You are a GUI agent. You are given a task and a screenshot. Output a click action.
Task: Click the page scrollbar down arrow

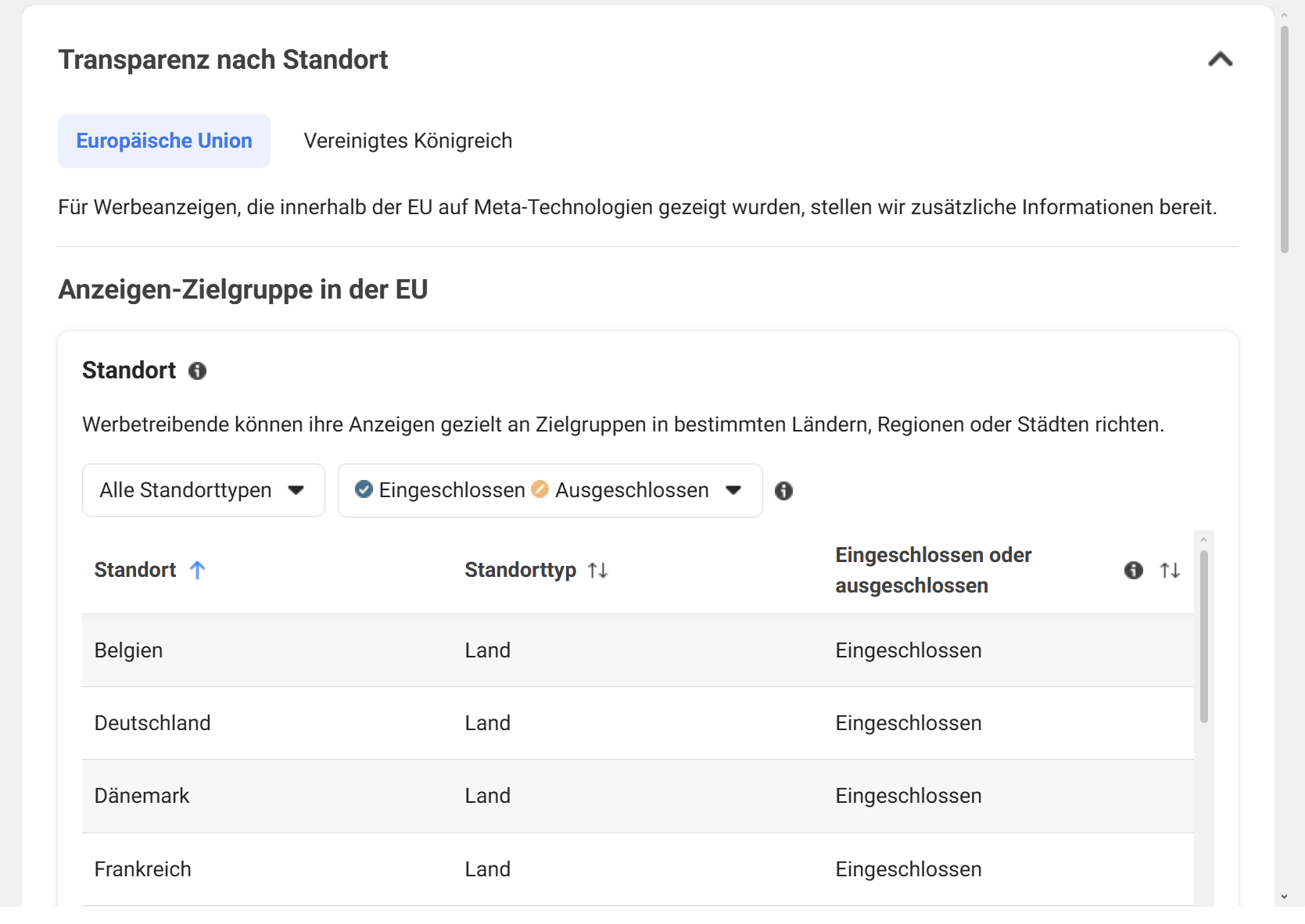pyautogui.click(x=1284, y=897)
